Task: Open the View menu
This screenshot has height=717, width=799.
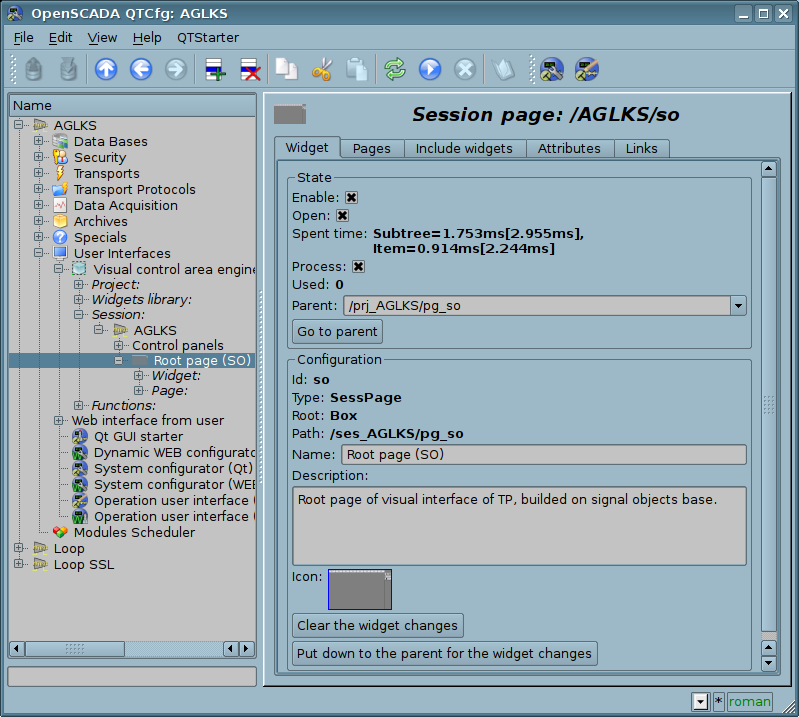Action: click(102, 37)
